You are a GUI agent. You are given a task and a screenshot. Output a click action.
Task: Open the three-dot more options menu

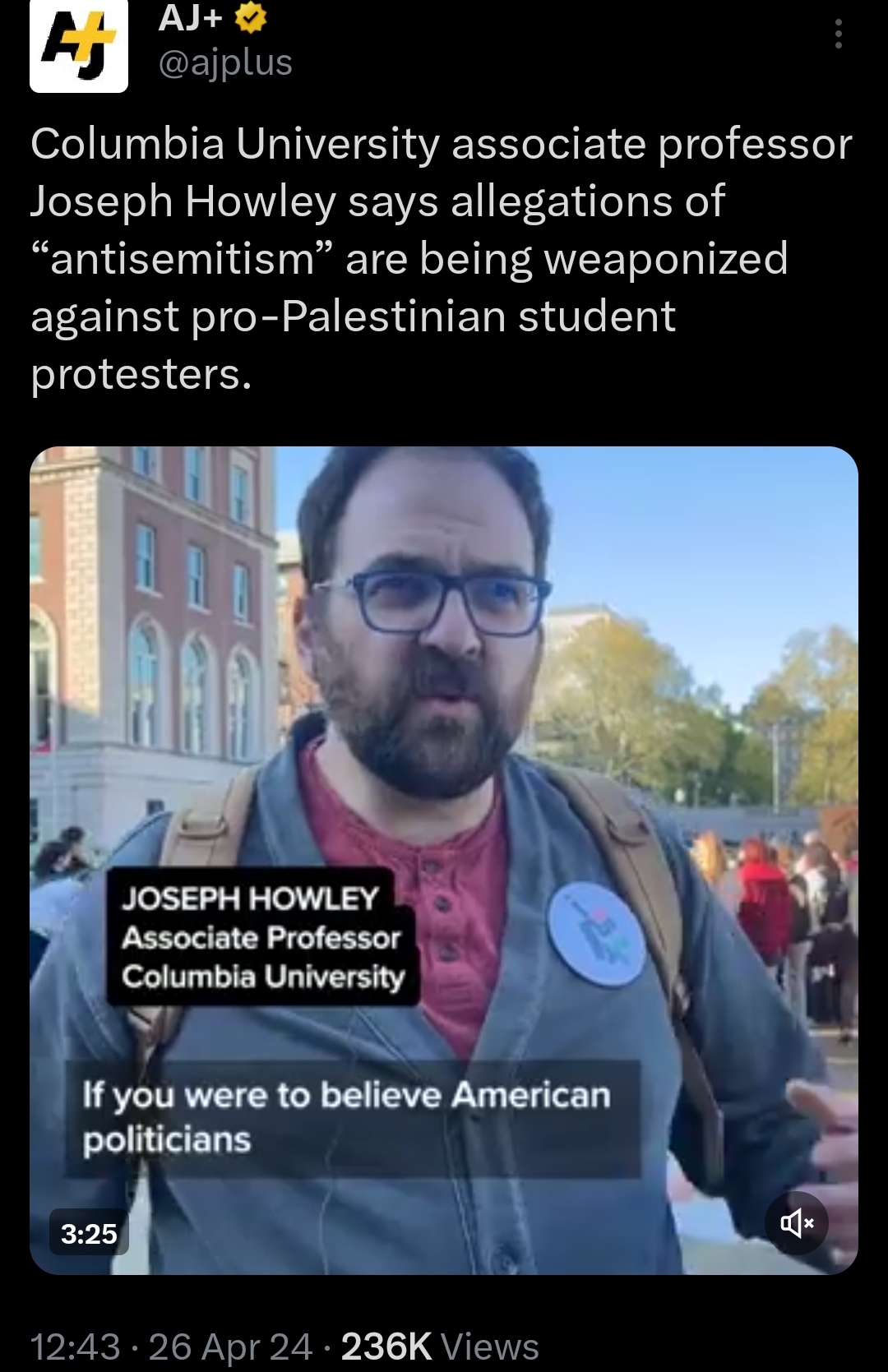click(x=838, y=34)
